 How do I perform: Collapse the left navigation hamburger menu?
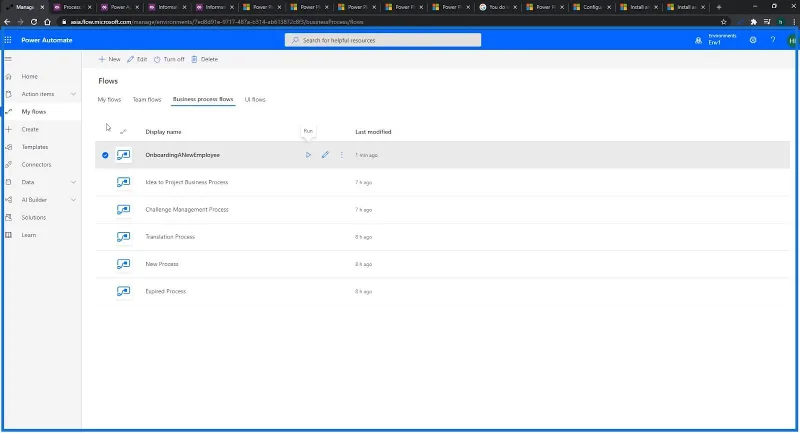pyautogui.click(x=8, y=59)
